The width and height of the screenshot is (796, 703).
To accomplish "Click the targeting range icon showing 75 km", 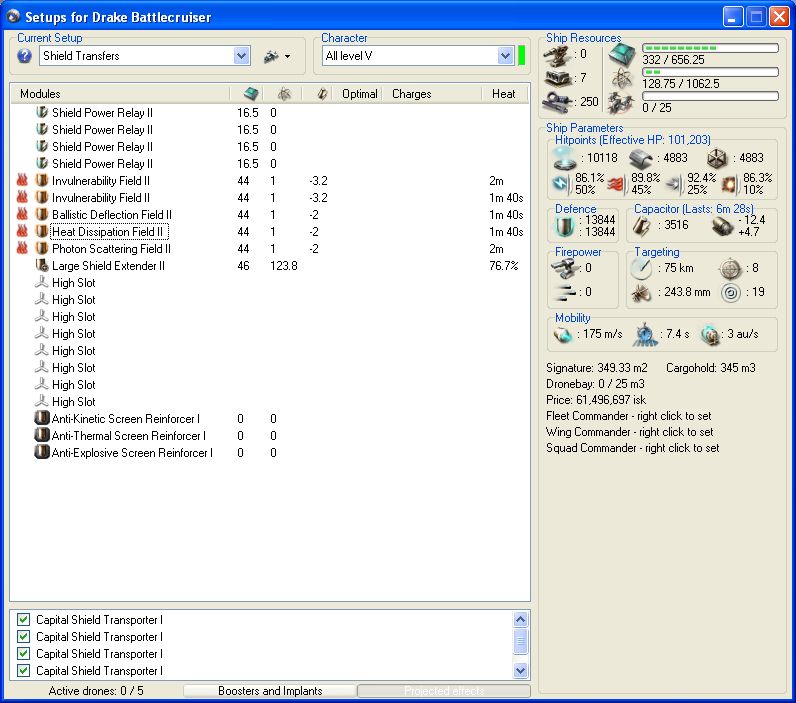I will click(x=642, y=269).
